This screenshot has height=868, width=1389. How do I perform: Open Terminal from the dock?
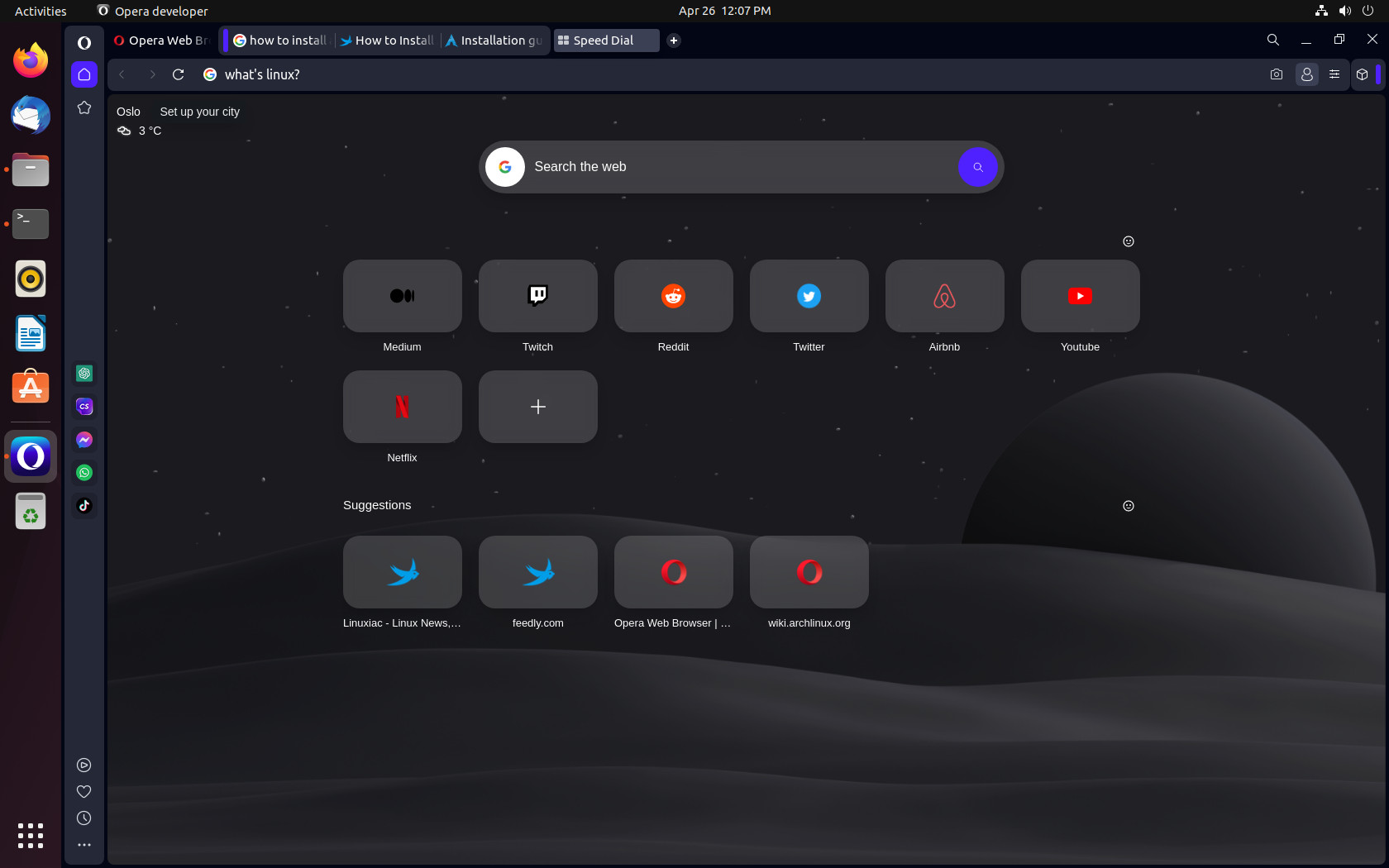31,224
